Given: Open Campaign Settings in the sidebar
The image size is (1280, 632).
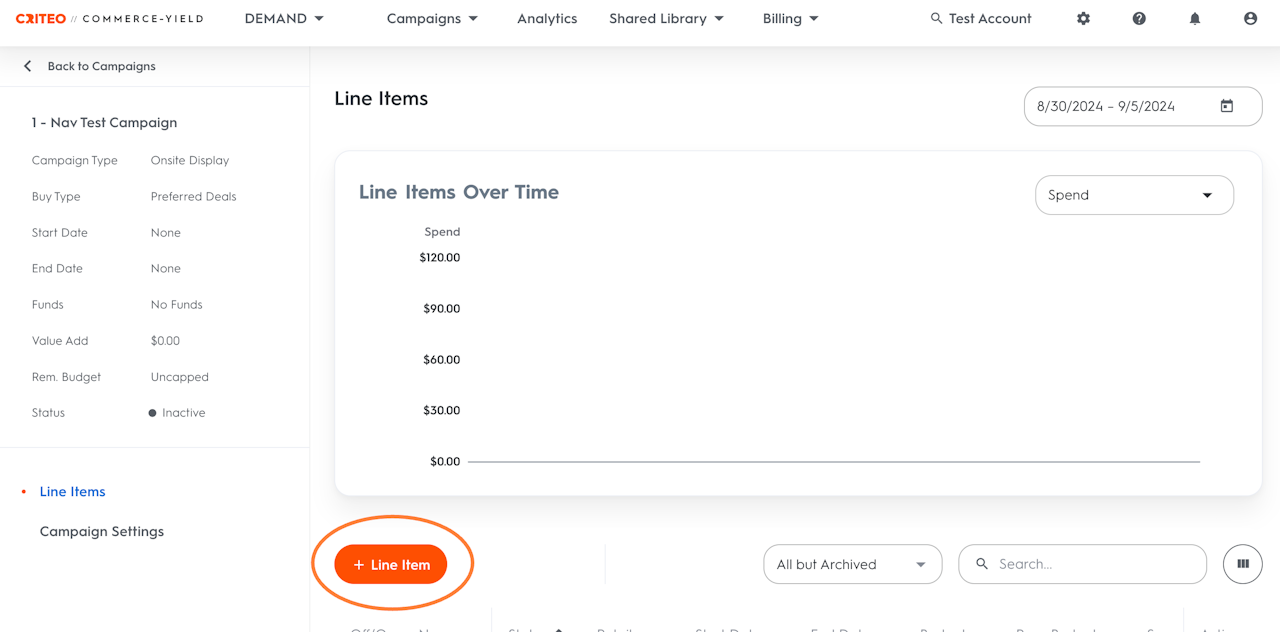Looking at the screenshot, I should click(102, 531).
